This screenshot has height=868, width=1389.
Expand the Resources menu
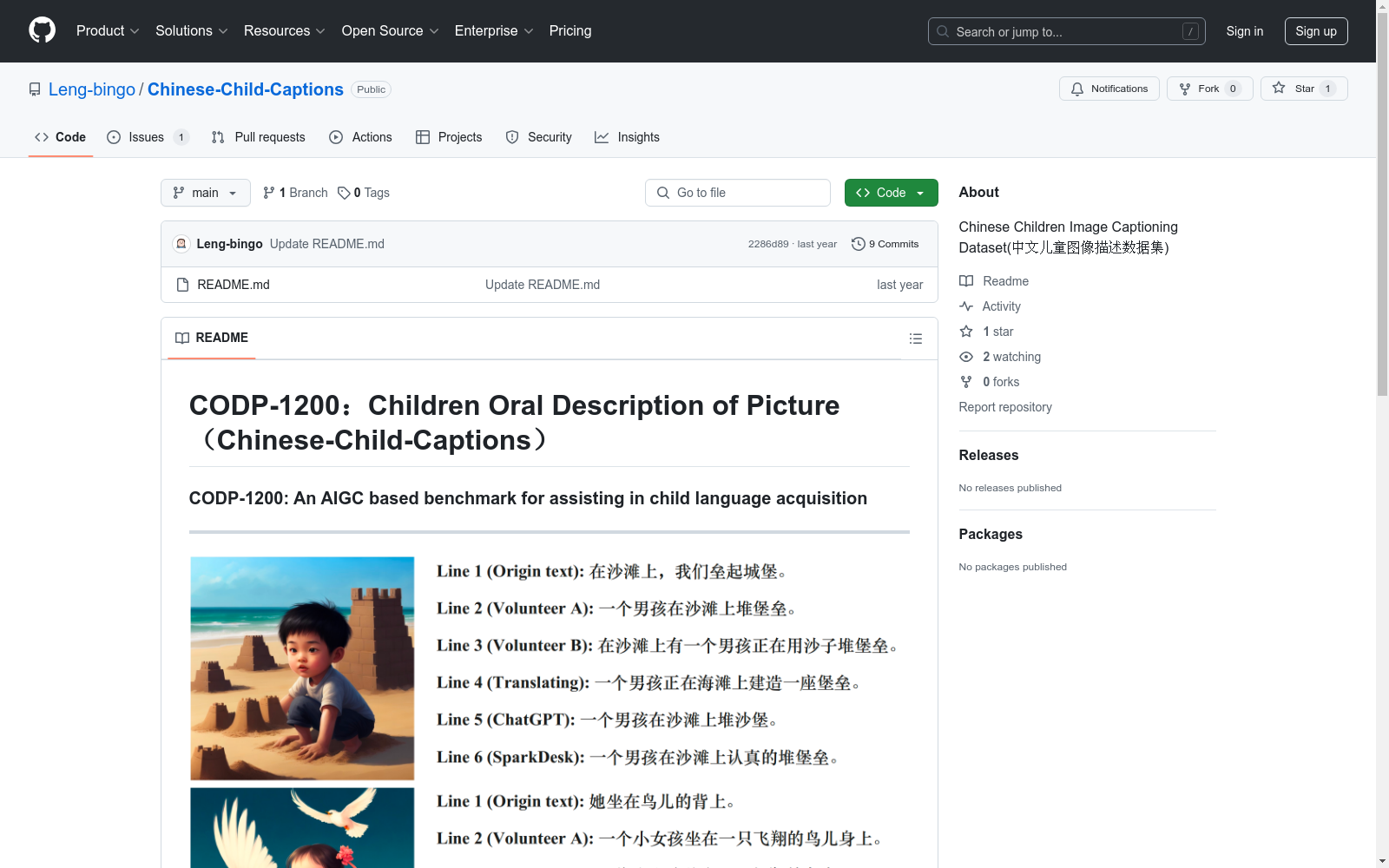[x=285, y=30]
